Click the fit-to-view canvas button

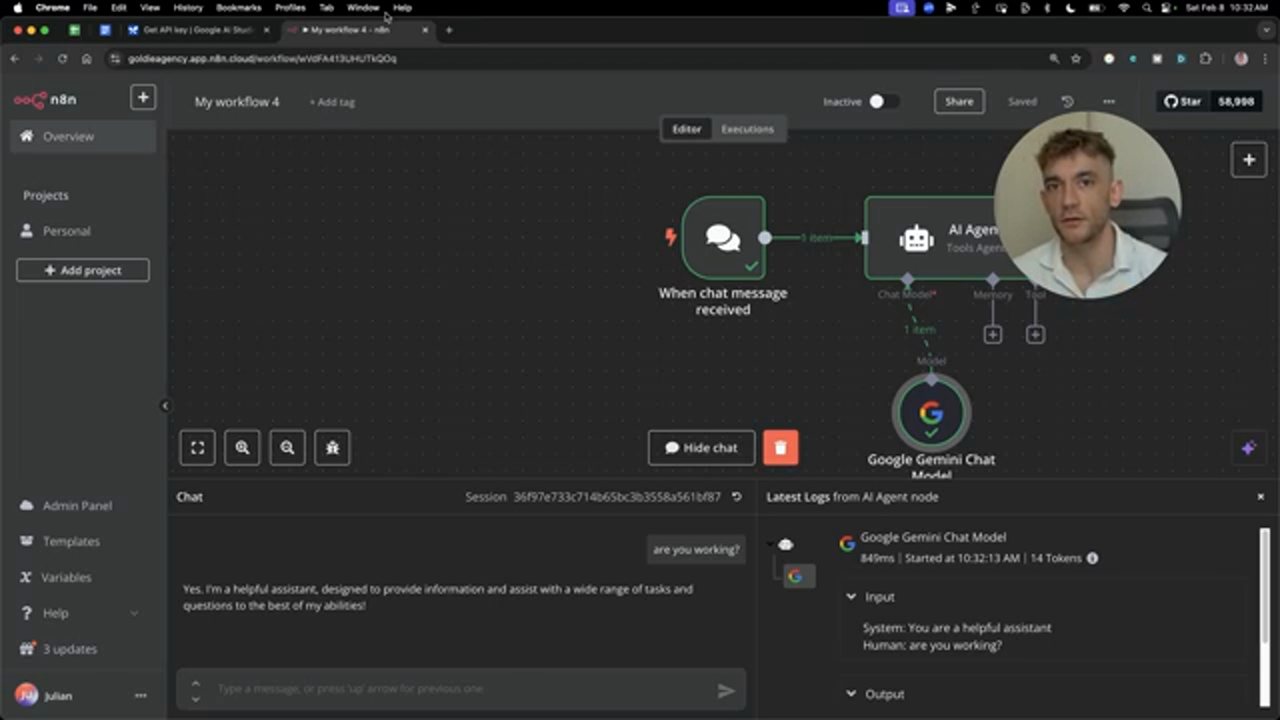click(197, 448)
